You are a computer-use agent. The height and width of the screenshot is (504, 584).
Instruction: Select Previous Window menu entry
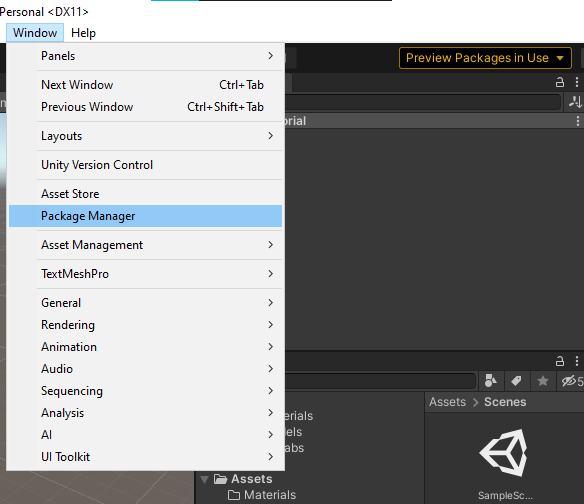tap(145, 107)
